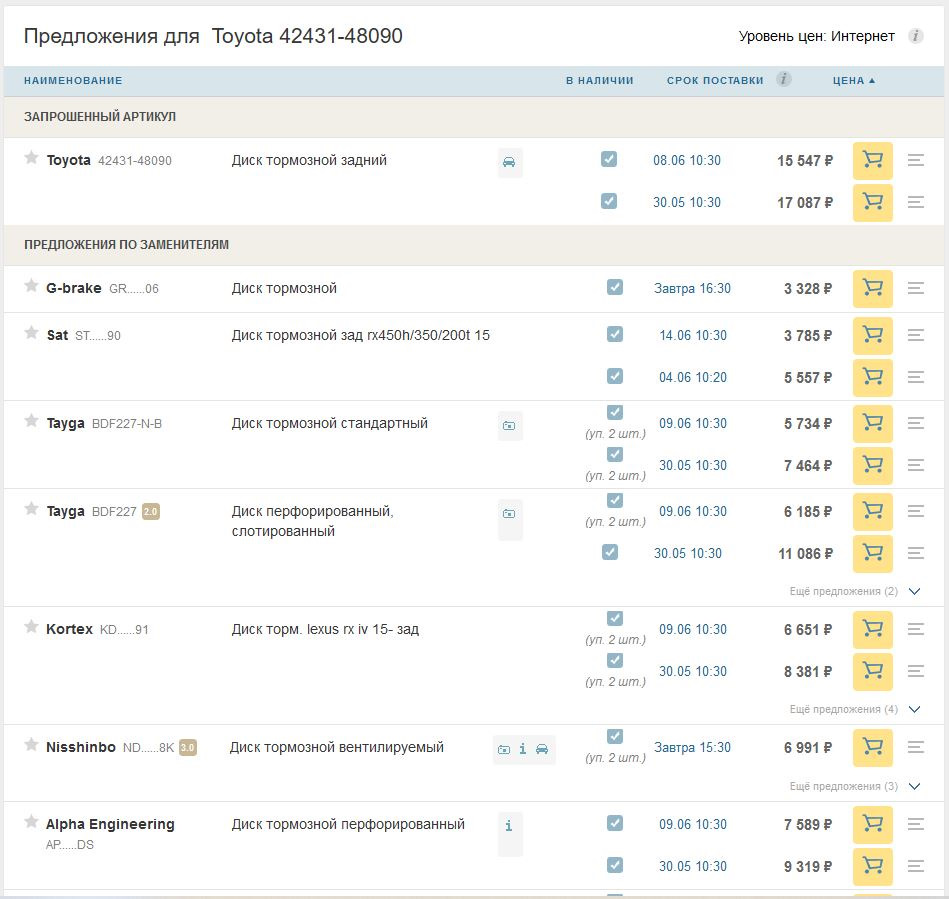Screen dimensions: 949x899
Task: Click the car applicability icon for Toyota
Action: point(509,162)
